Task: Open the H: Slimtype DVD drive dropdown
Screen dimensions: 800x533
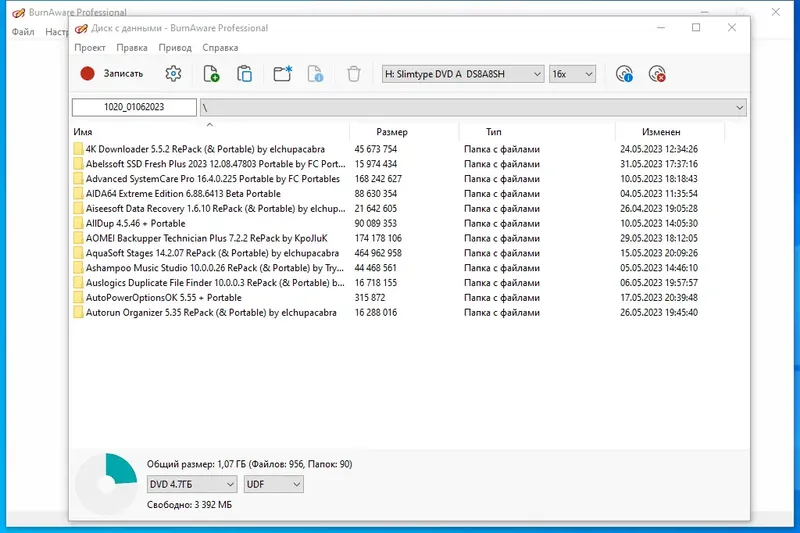Action: (x=463, y=74)
